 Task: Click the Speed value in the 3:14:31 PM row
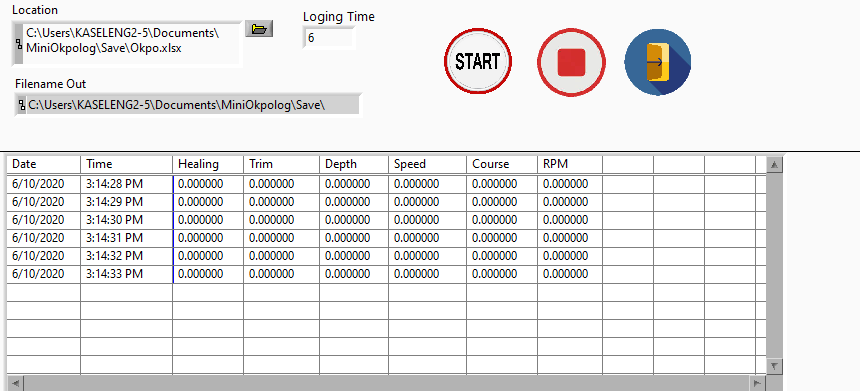point(428,238)
